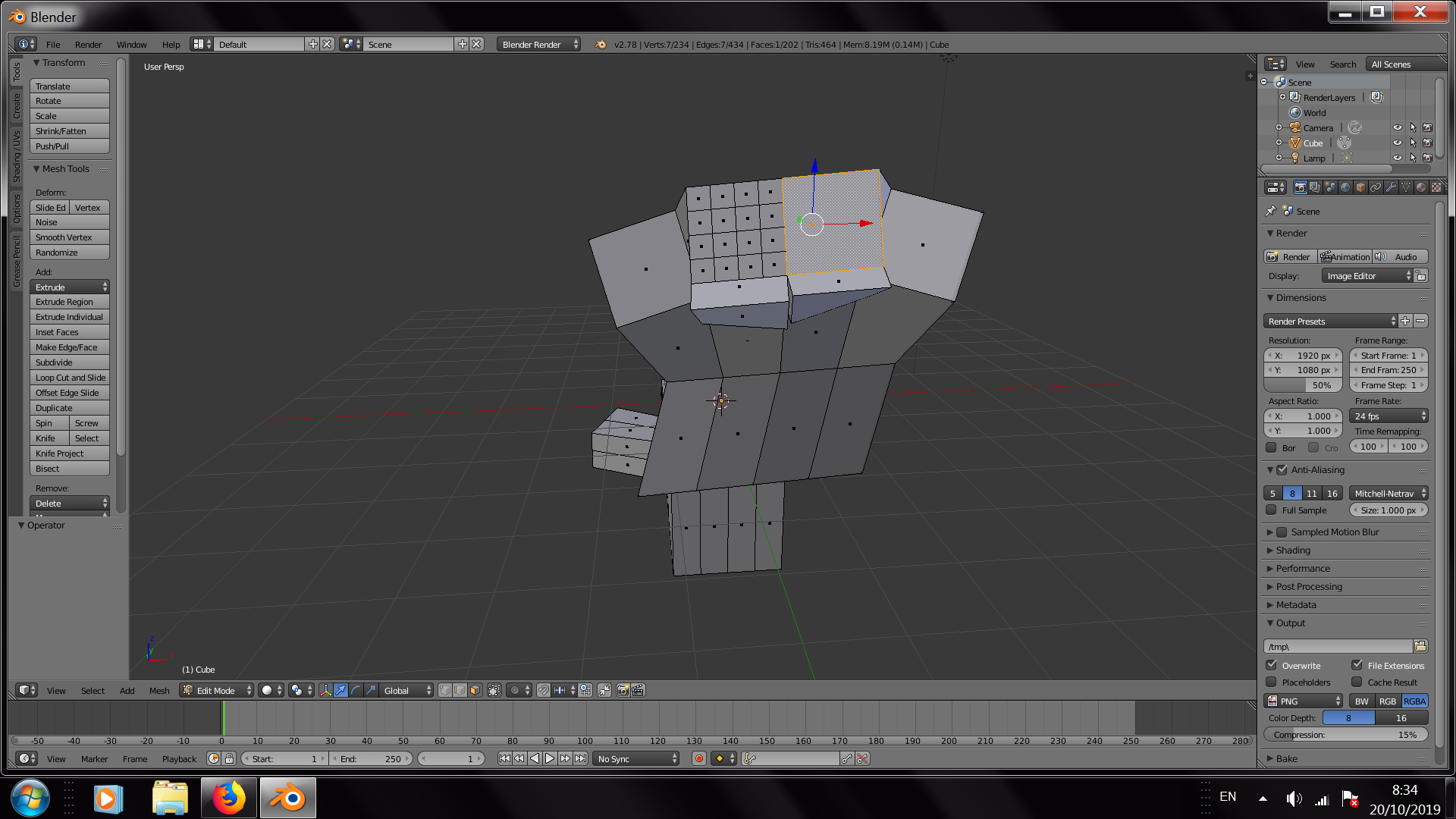
Task: Hide the Cube in the outliner
Action: tap(1397, 143)
